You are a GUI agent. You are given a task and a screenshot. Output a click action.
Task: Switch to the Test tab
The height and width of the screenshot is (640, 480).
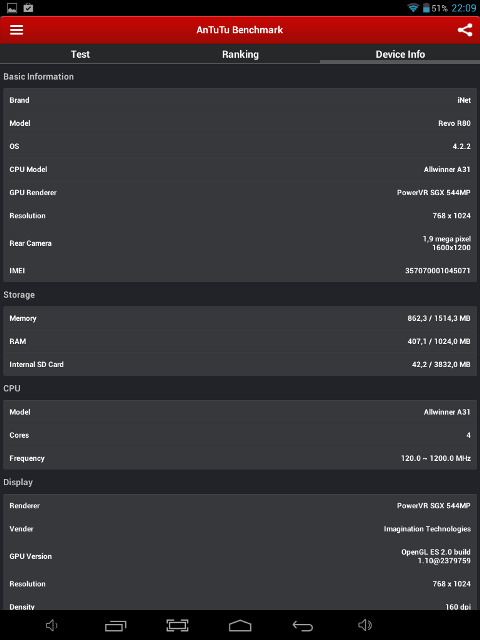pyautogui.click(x=80, y=54)
